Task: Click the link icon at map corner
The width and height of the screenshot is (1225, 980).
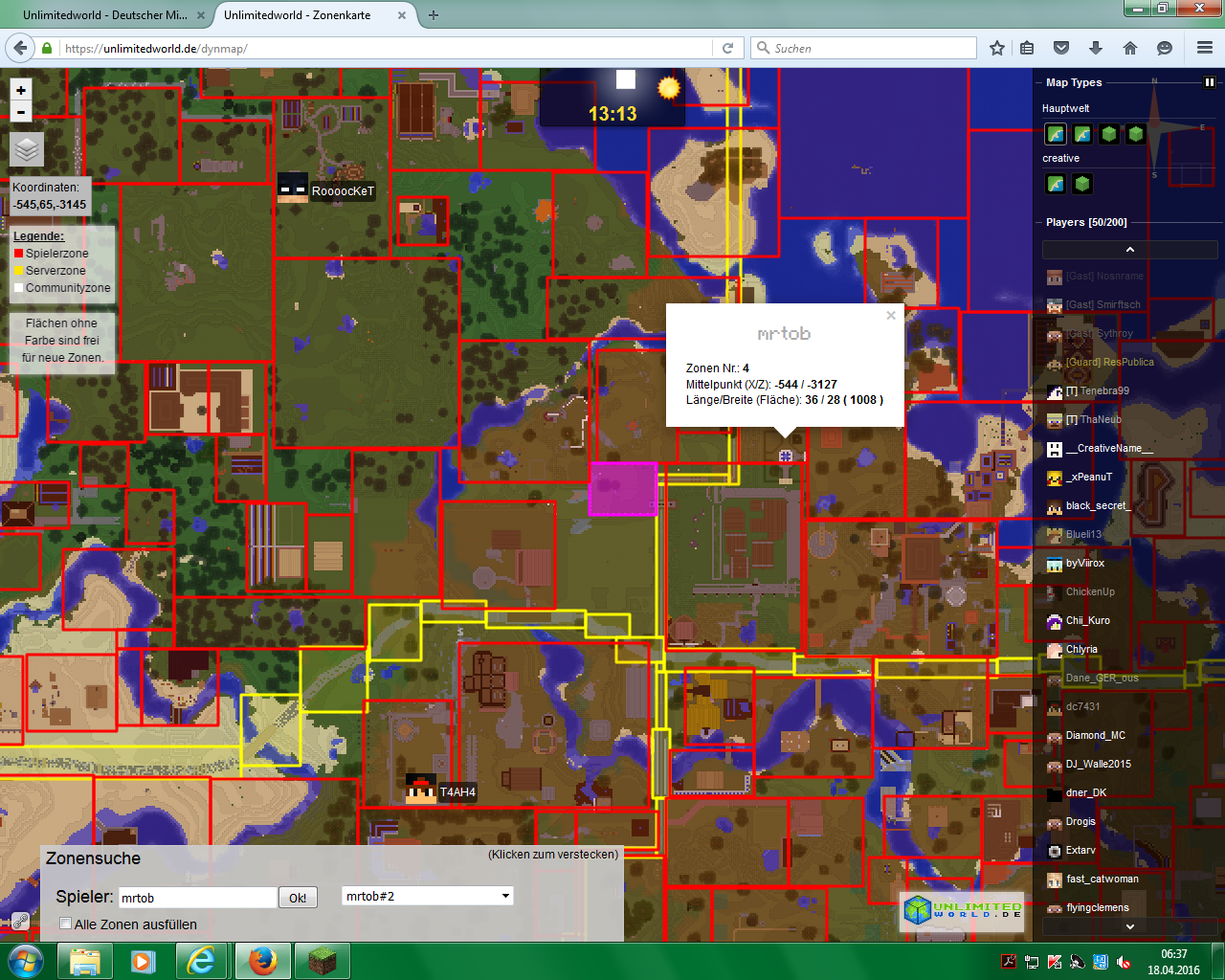Action: coord(20,922)
